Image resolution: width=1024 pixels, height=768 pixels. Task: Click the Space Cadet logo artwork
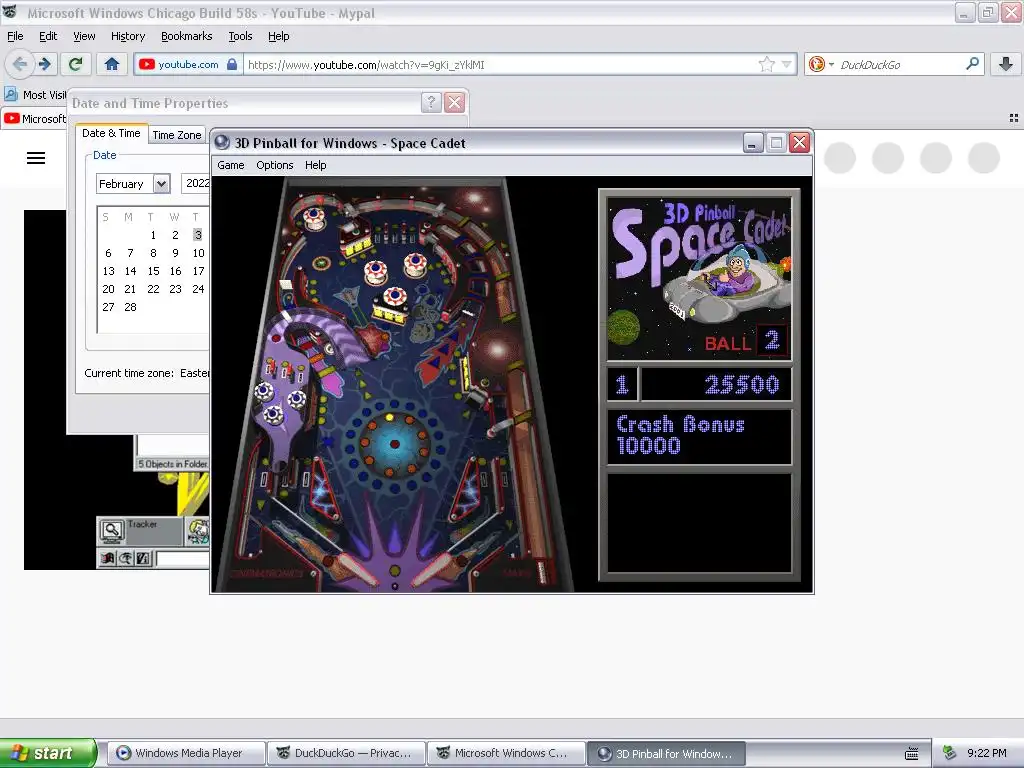[699, 278]
